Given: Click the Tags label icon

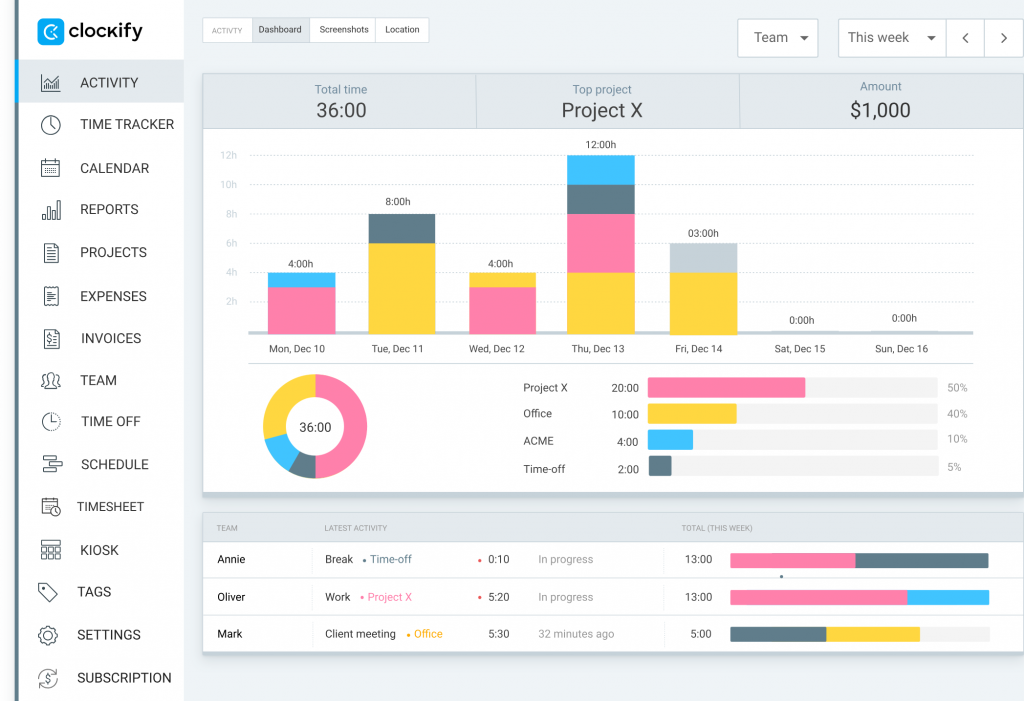Looking at the screenshot, I should click(x=48, y=592).
